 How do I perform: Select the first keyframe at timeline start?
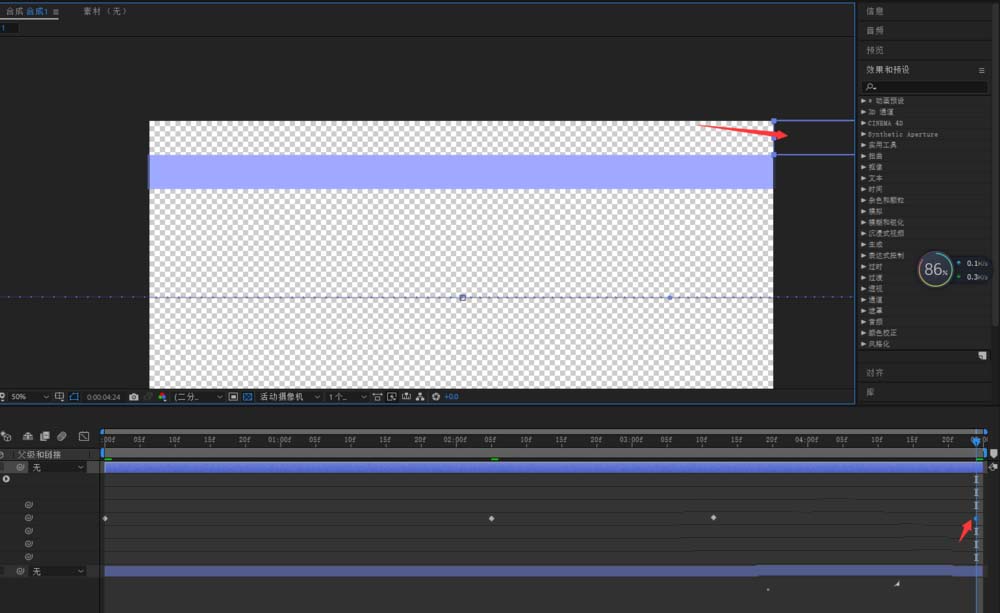[x=105, y=519]
